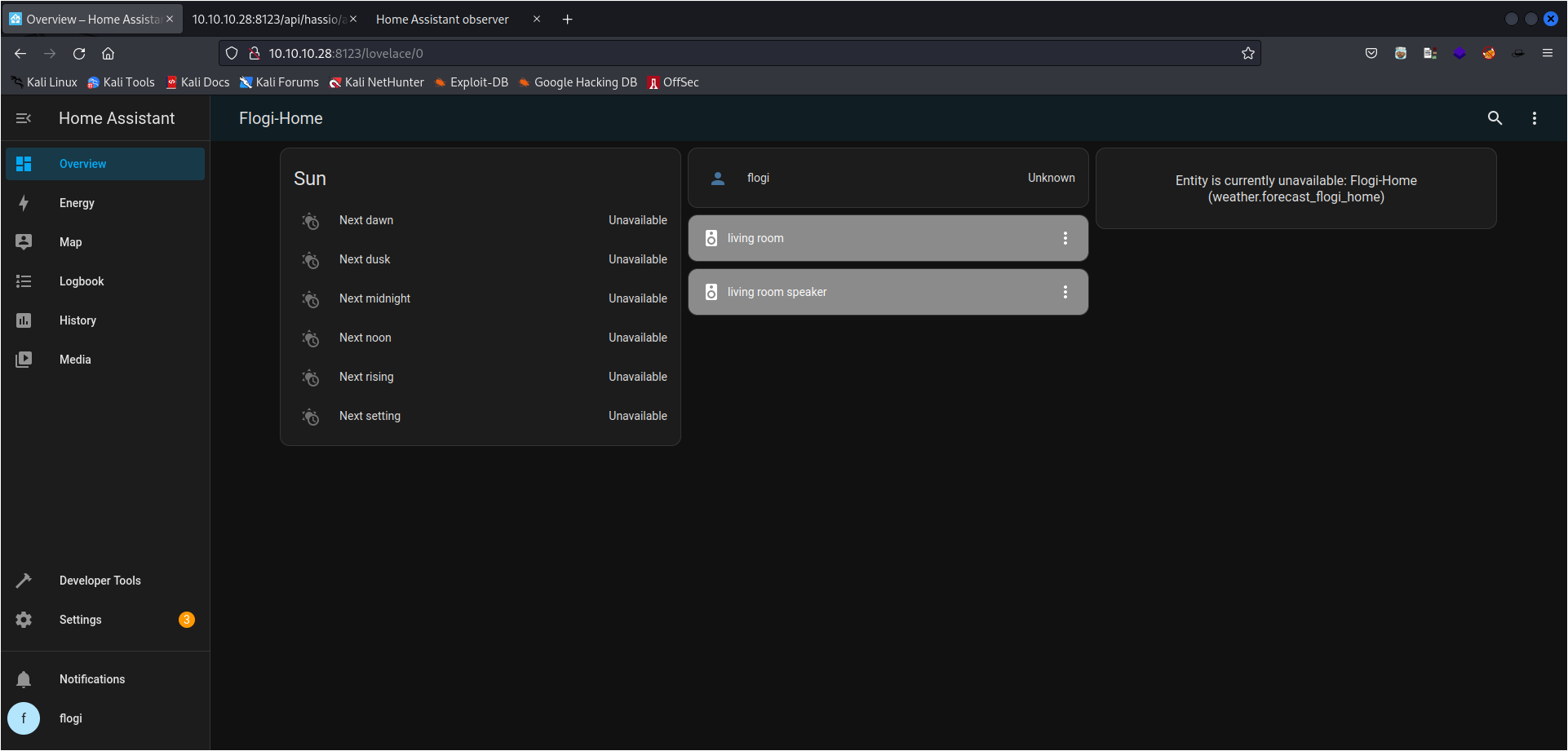The width and height of the screenshot is (1568, 751).
Task: Open the Map panel
Action: (105, 242)
